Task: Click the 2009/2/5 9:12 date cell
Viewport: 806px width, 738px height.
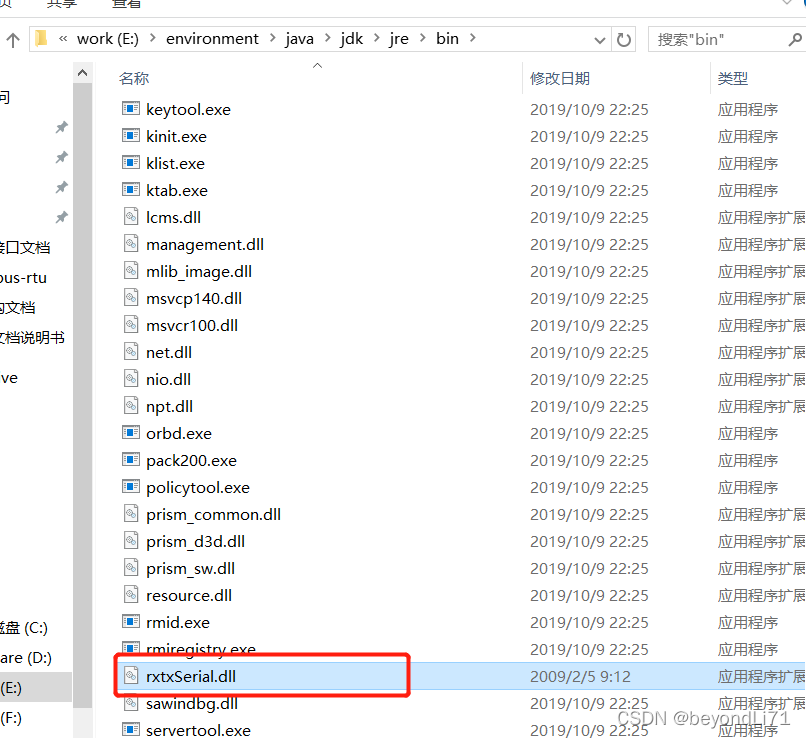Action: tap(580, 676)
